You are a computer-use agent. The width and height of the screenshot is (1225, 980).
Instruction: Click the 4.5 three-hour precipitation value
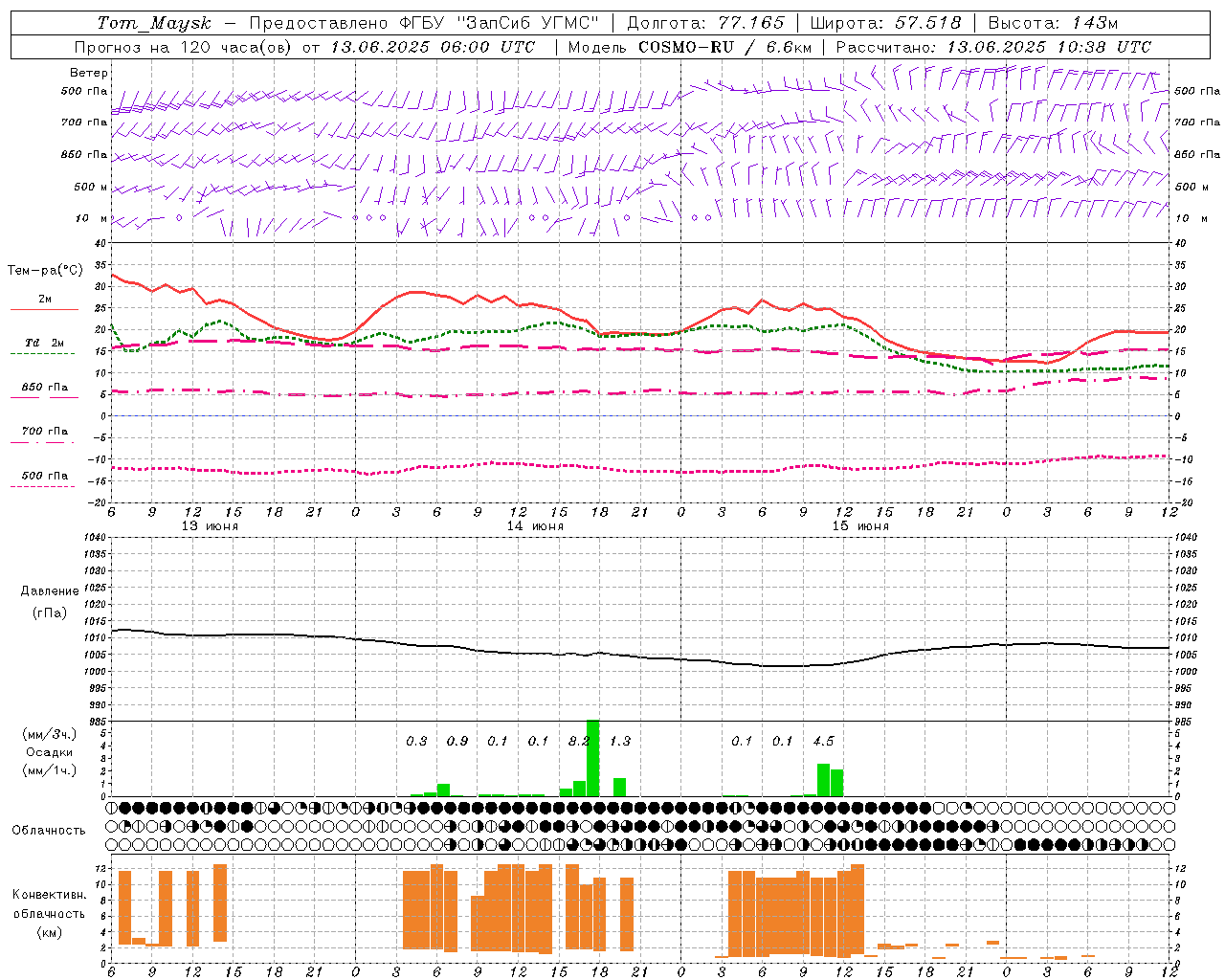823,741
